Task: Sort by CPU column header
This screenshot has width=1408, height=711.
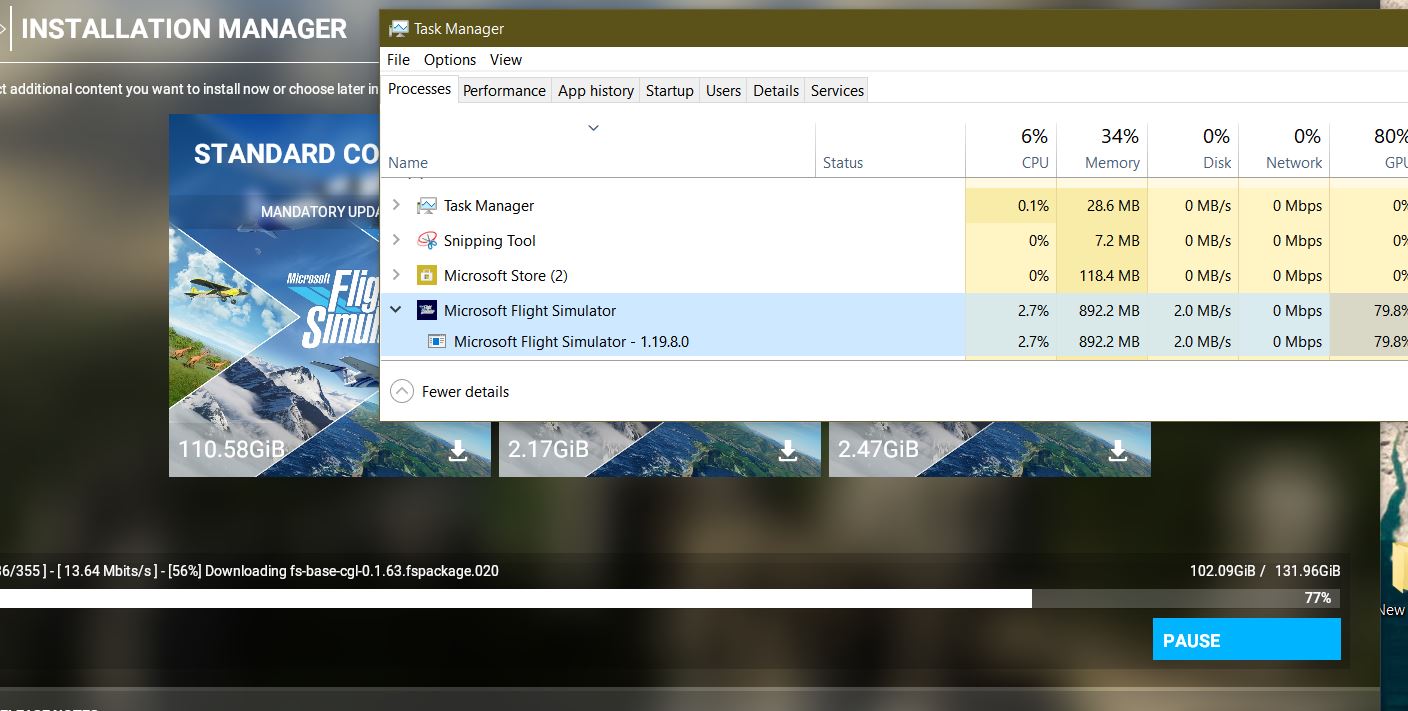Action: tap(1010, 150)
